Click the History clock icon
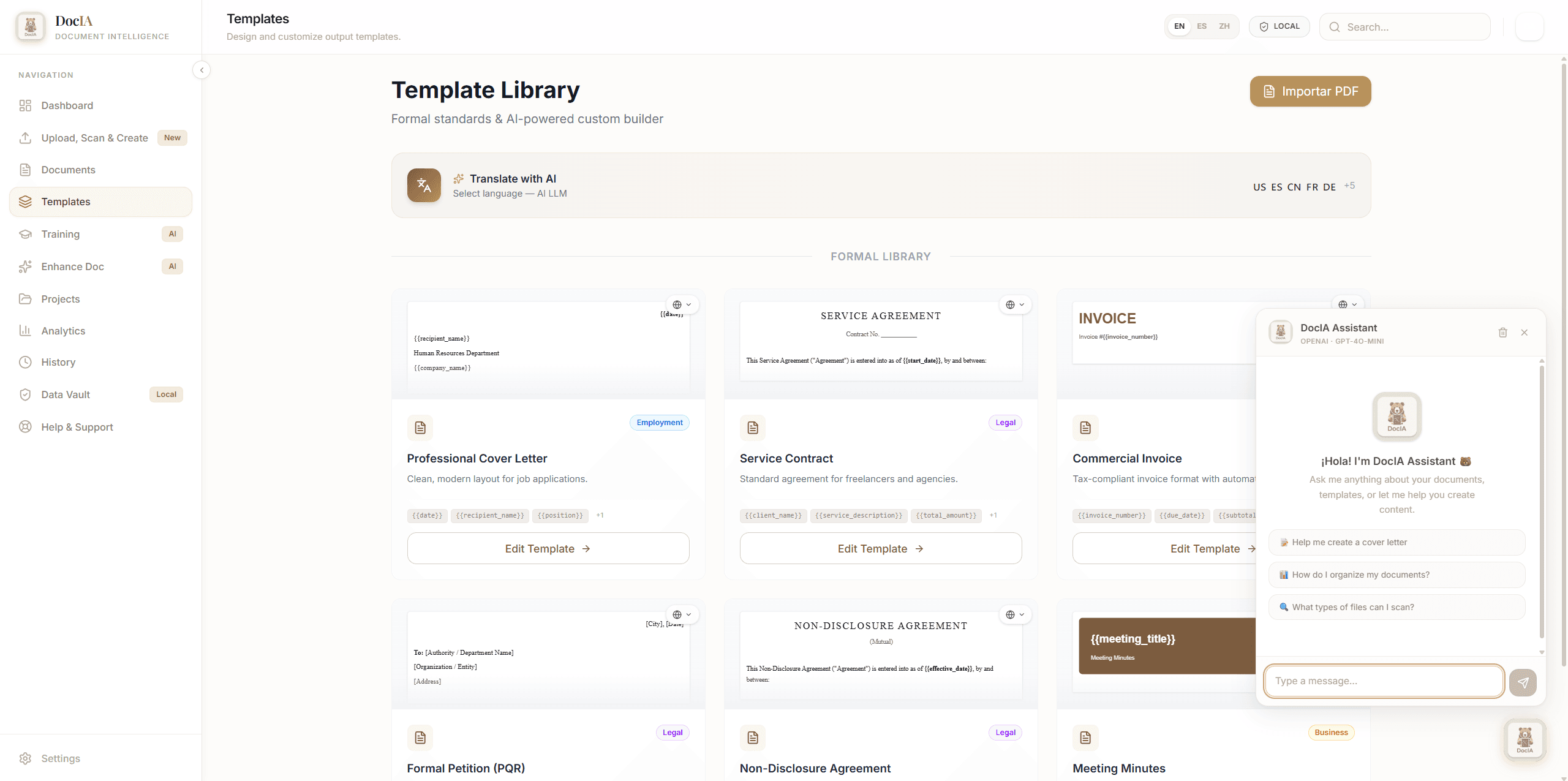Viewport: 1568px width, 781px height. click(x=25, y=362)
